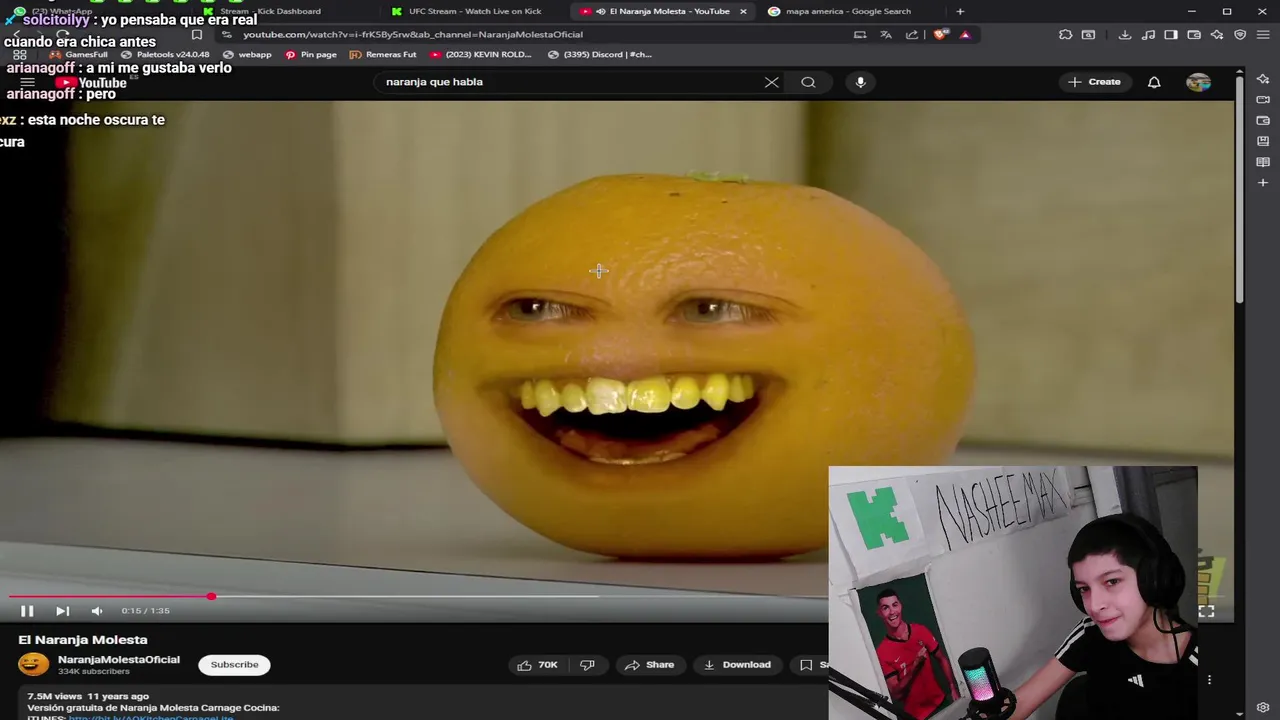The image size is (1280, 720).
Task: Clear the YouTube search query
Action: pos(771,82)
